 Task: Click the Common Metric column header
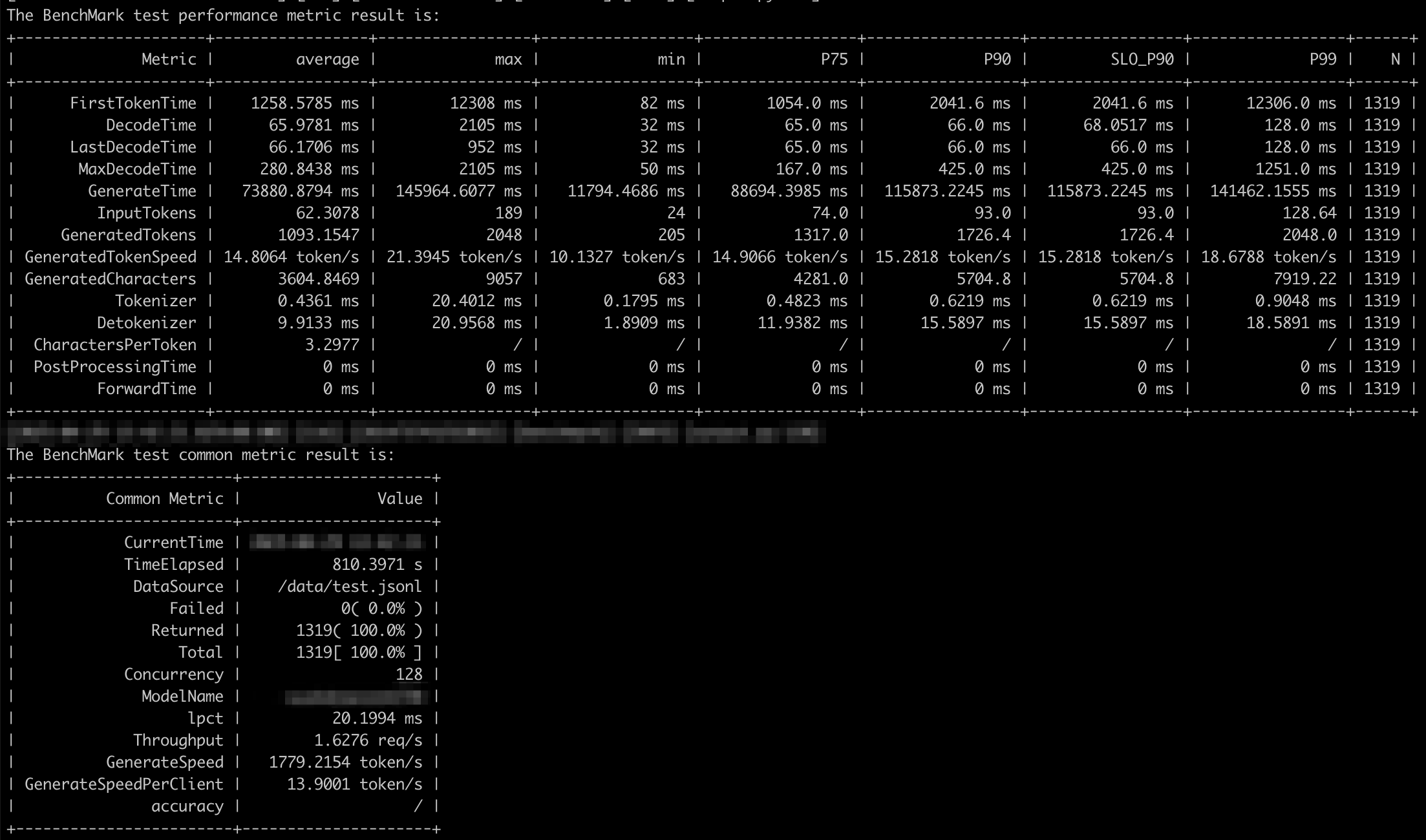(165, 499)
